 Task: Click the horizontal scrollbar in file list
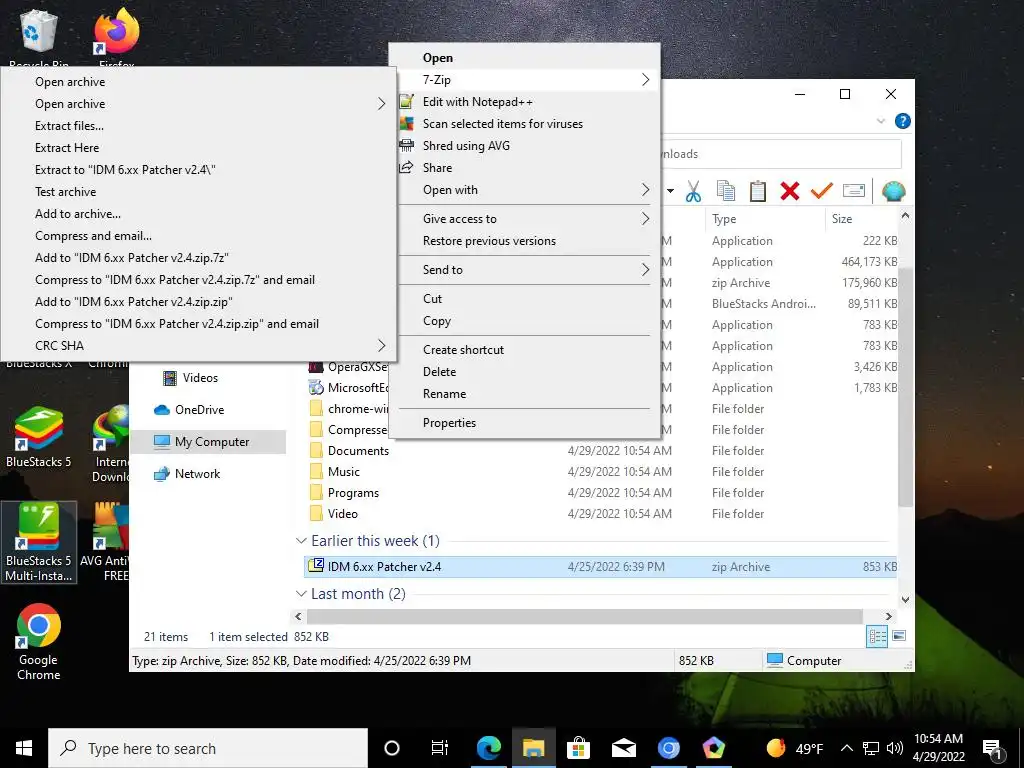click(x=584, y=616)
